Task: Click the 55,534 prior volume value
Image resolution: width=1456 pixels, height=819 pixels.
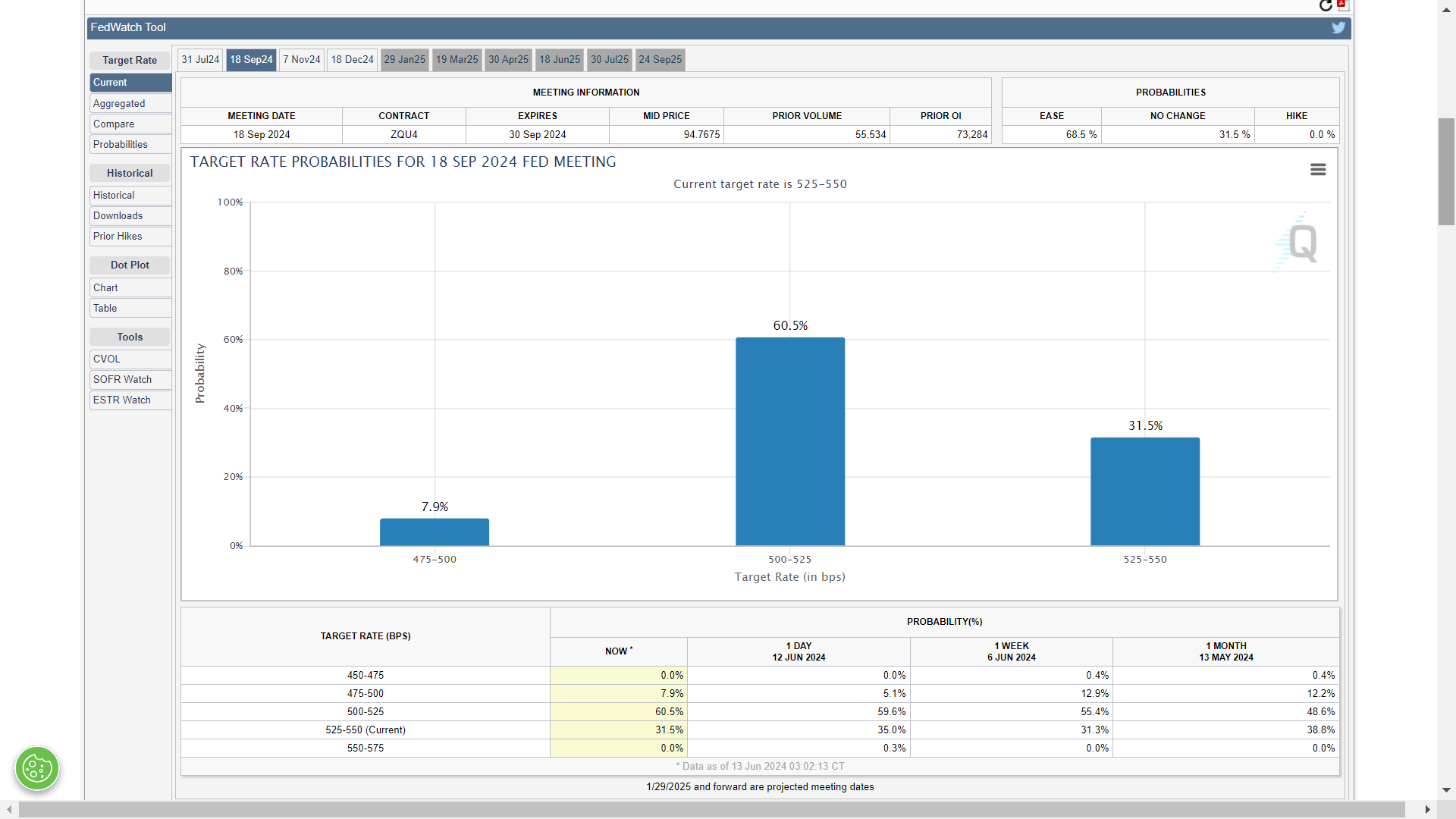Action: coord(871,134)
